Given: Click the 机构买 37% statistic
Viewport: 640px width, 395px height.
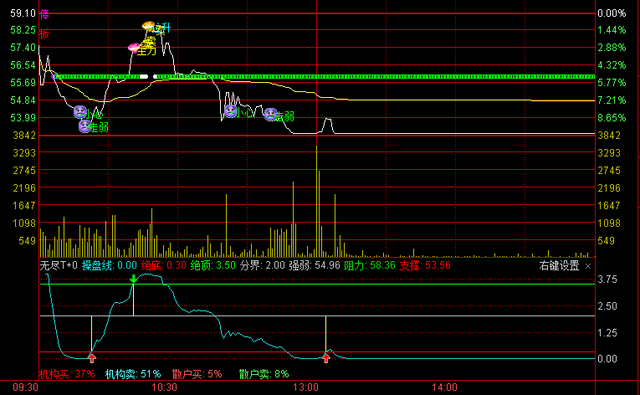Looking at the screenshot, I should click(67, 374).
